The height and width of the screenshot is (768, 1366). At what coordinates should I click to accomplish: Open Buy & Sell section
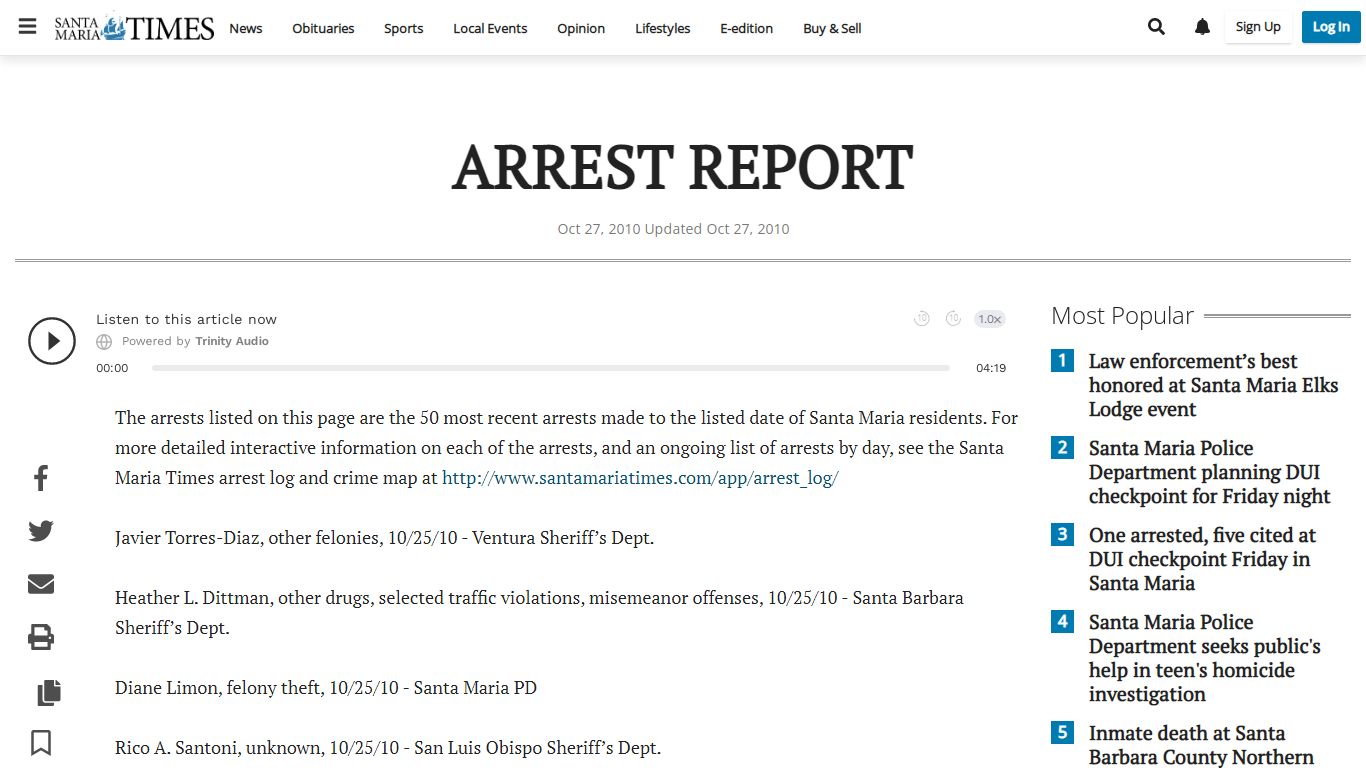point(832,28)
